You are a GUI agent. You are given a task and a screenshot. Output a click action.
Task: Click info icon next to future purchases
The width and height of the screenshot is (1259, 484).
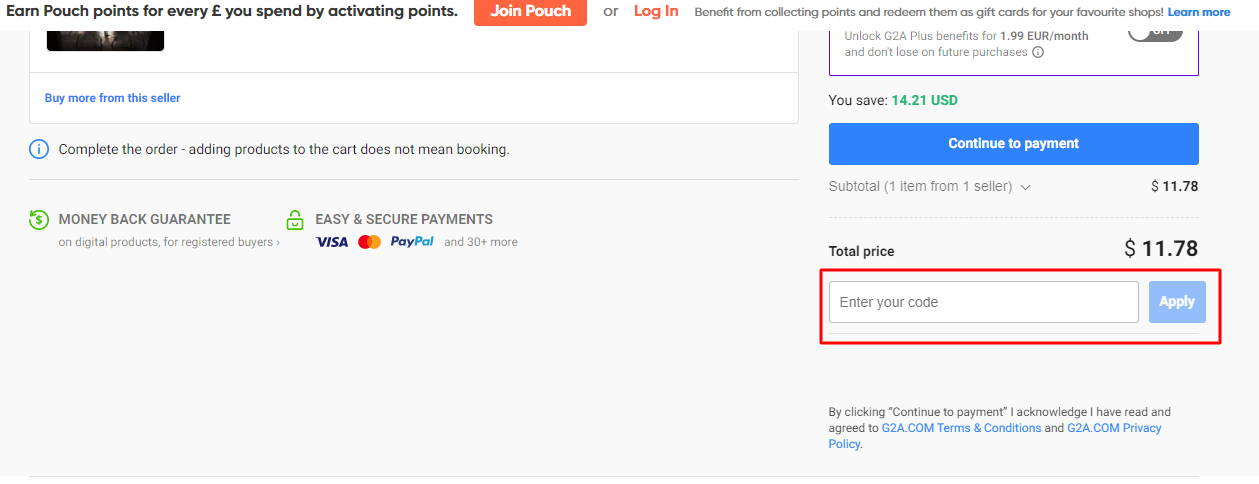pyautogui.click(x=1038, y=52)
